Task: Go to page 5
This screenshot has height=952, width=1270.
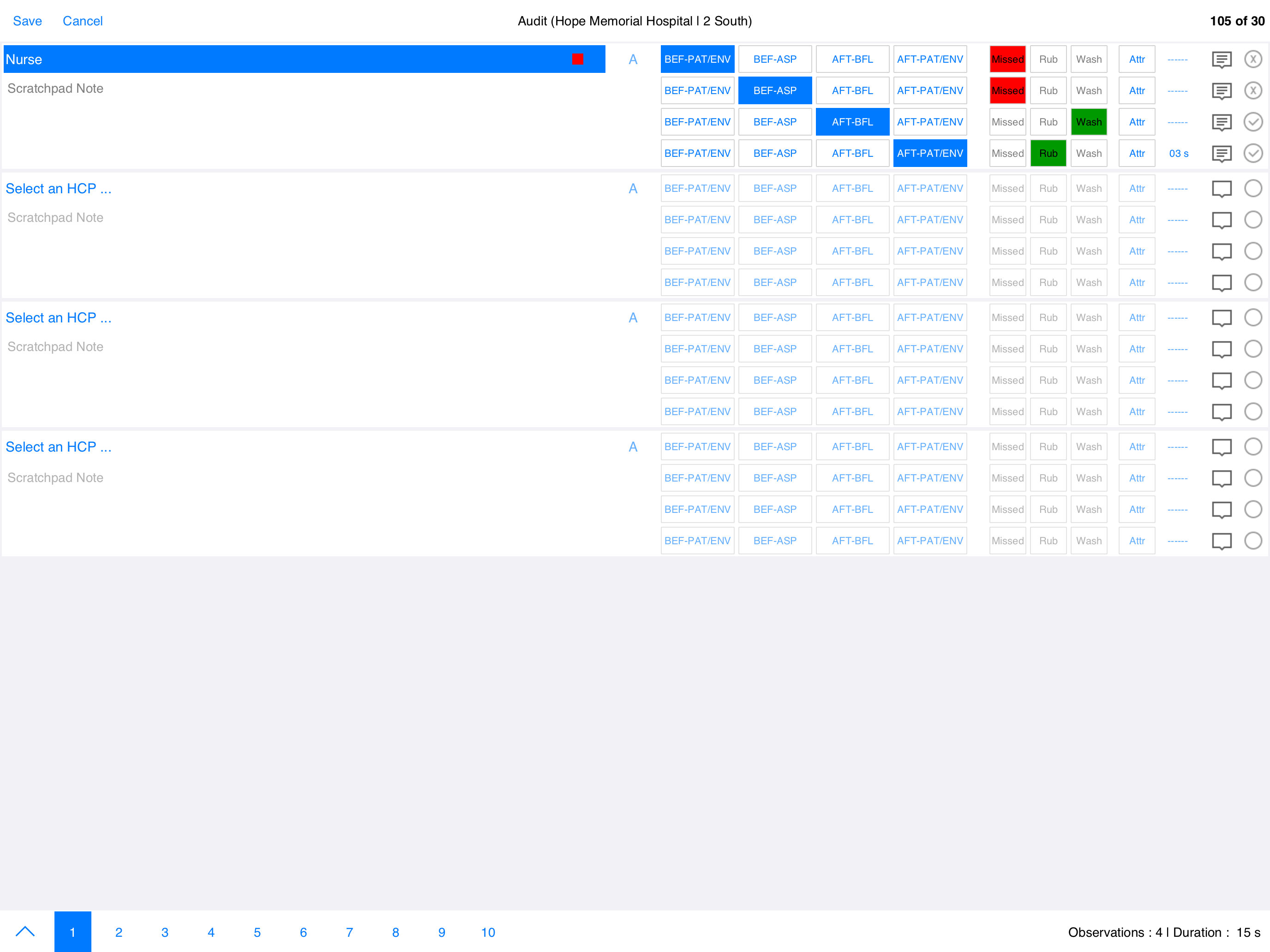Action: pos(257,933)
